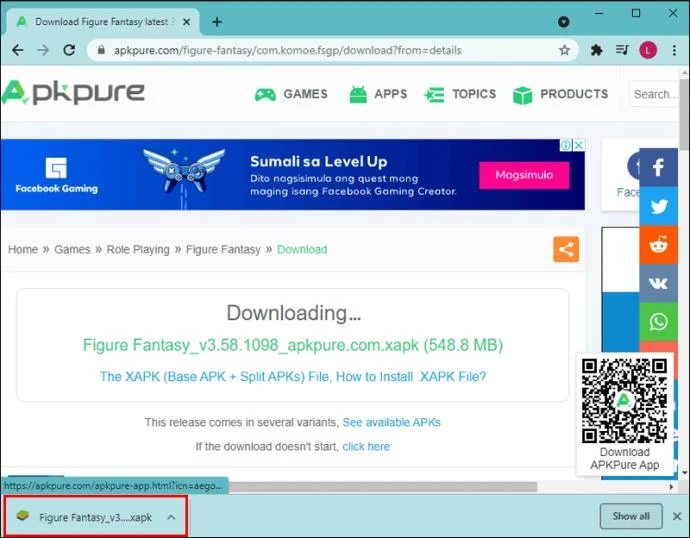
Task: Open the Chrome extensions puzzle icon
Action: click(597, 50)
